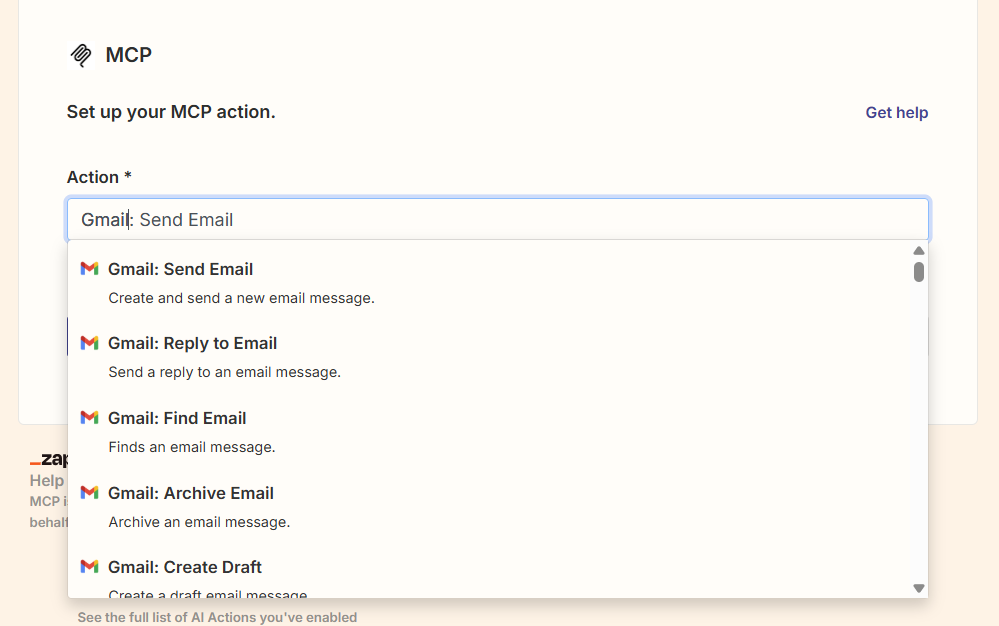Click the 'Create and send a new email message.' description
Viewport: 999px width, 626px height.
tap(241, 298)
